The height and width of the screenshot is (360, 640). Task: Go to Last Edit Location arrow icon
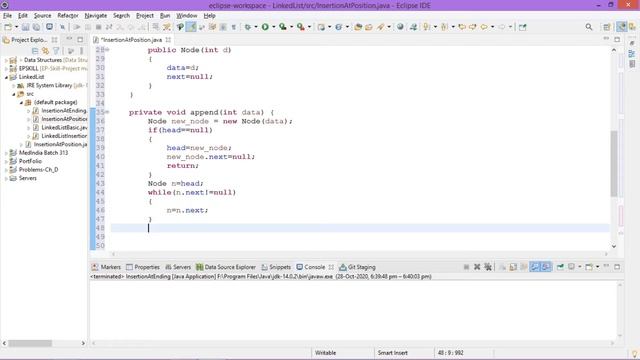point(462,27)
